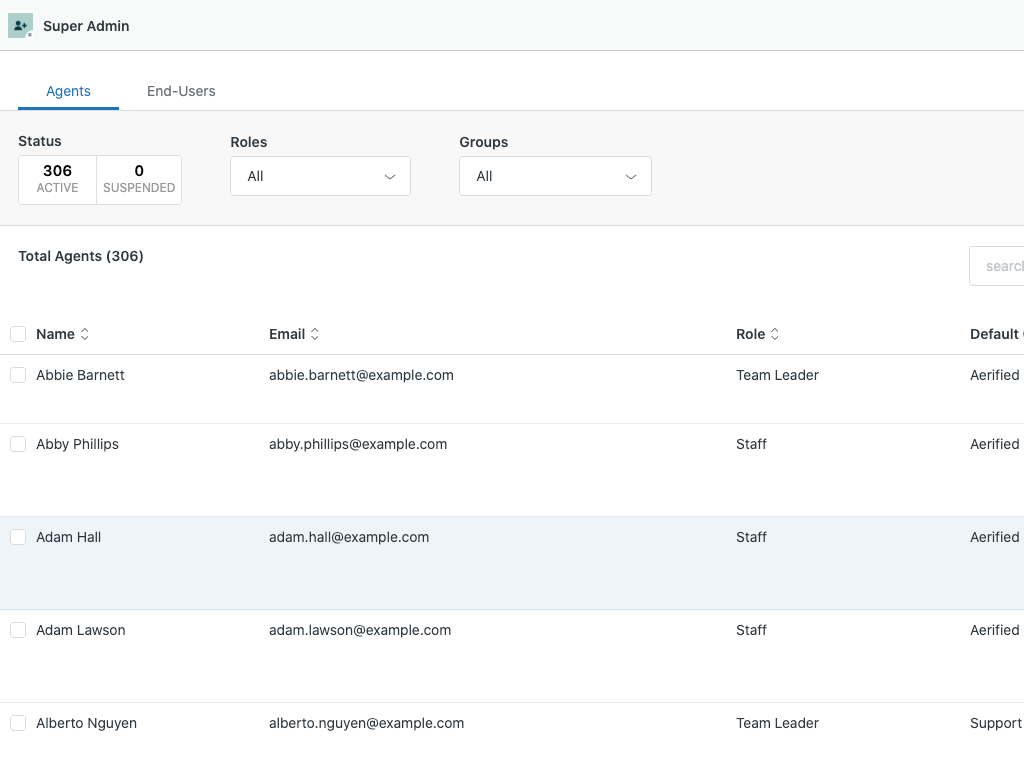This screenshot has height=768, width=1024.
Task: Select the Agents tab
Action: 68,91
